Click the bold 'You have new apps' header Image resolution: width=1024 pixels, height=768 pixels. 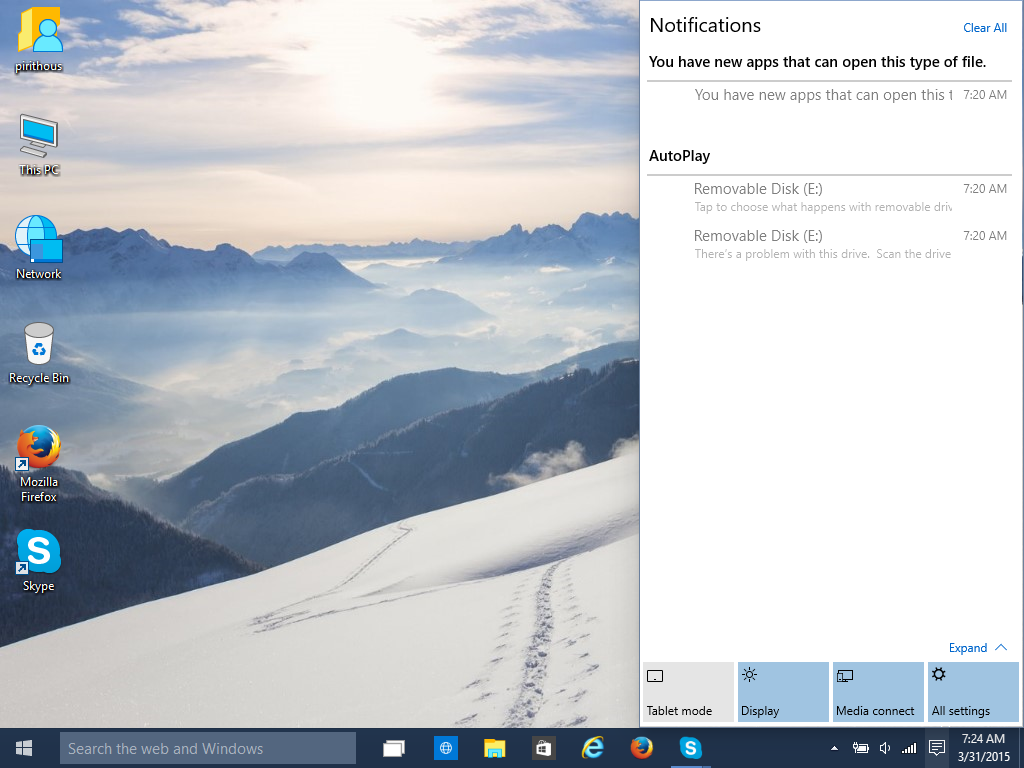817,62
